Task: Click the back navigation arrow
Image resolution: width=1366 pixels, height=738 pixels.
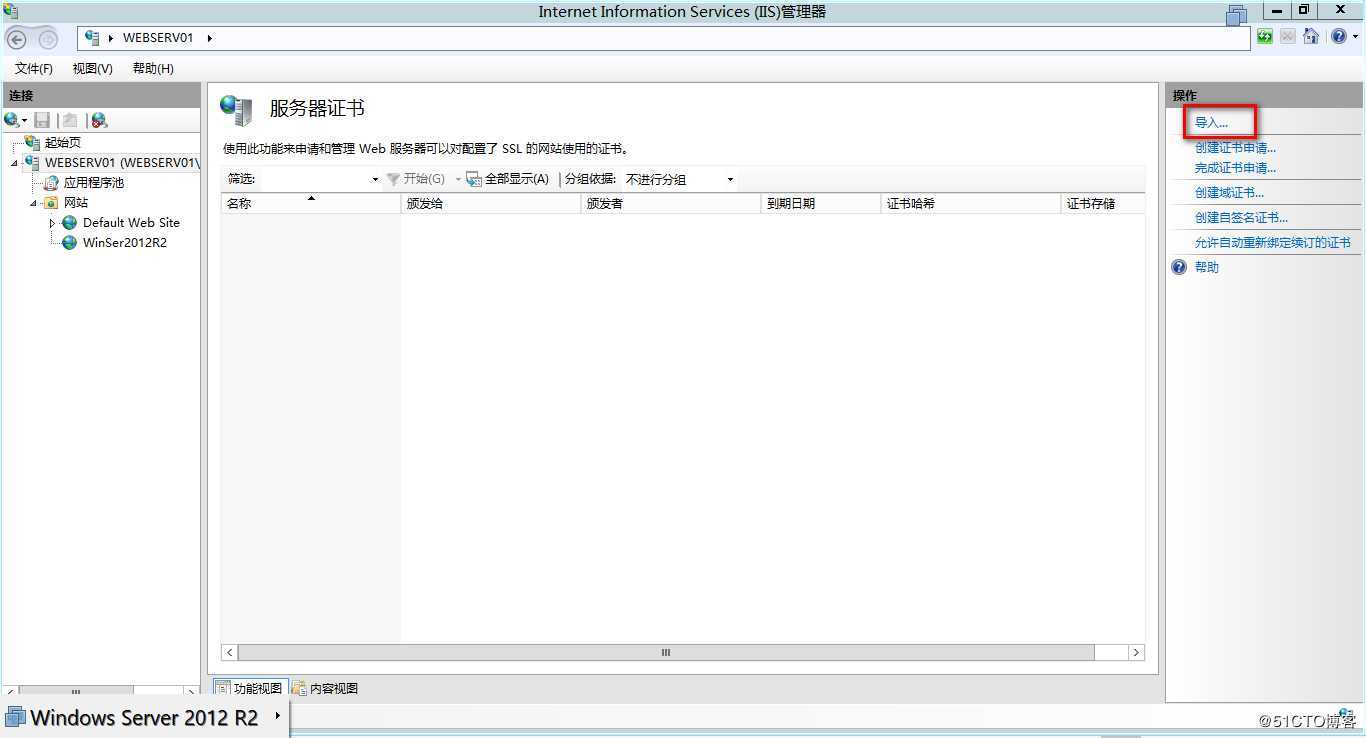Action: coord(16,39)
